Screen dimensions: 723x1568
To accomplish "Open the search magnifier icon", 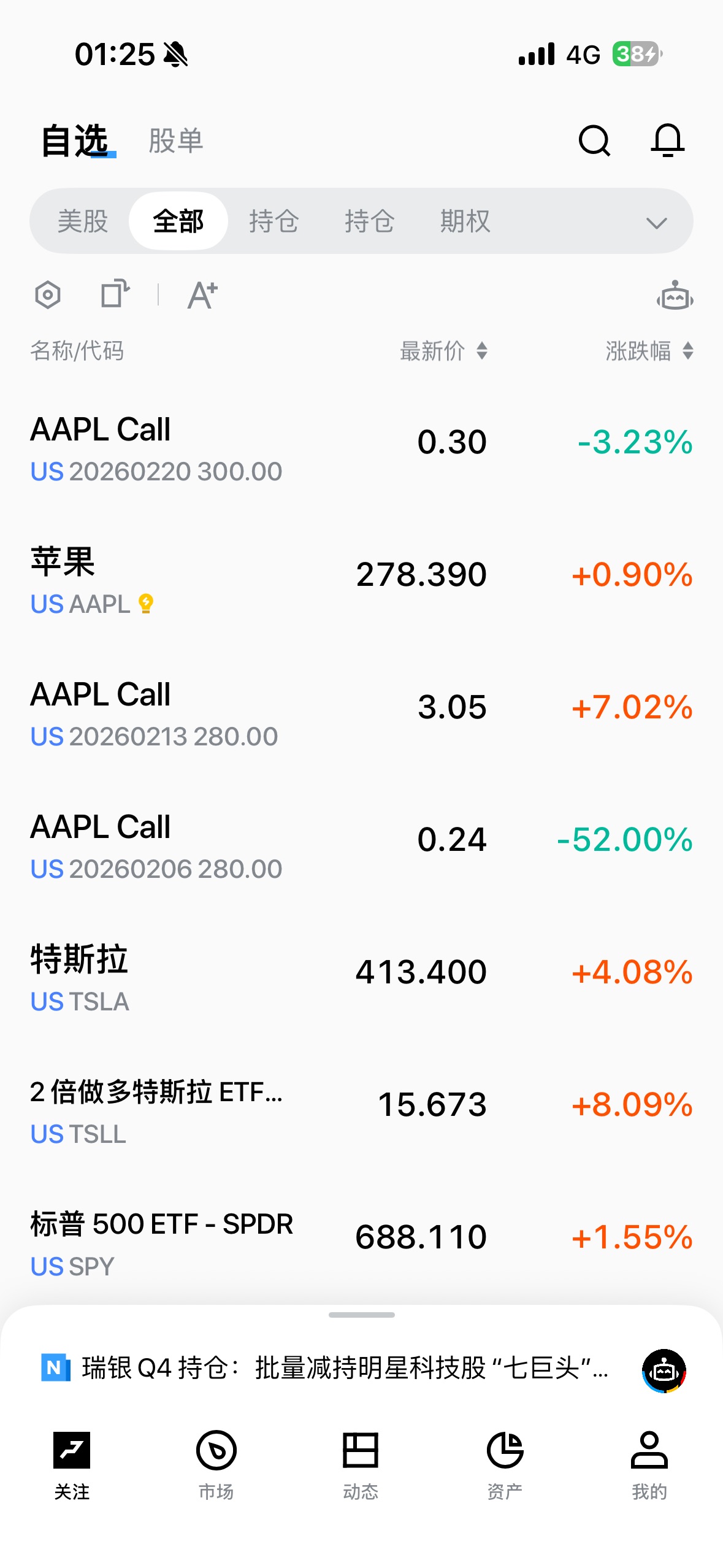I will (x=594, y=141).
